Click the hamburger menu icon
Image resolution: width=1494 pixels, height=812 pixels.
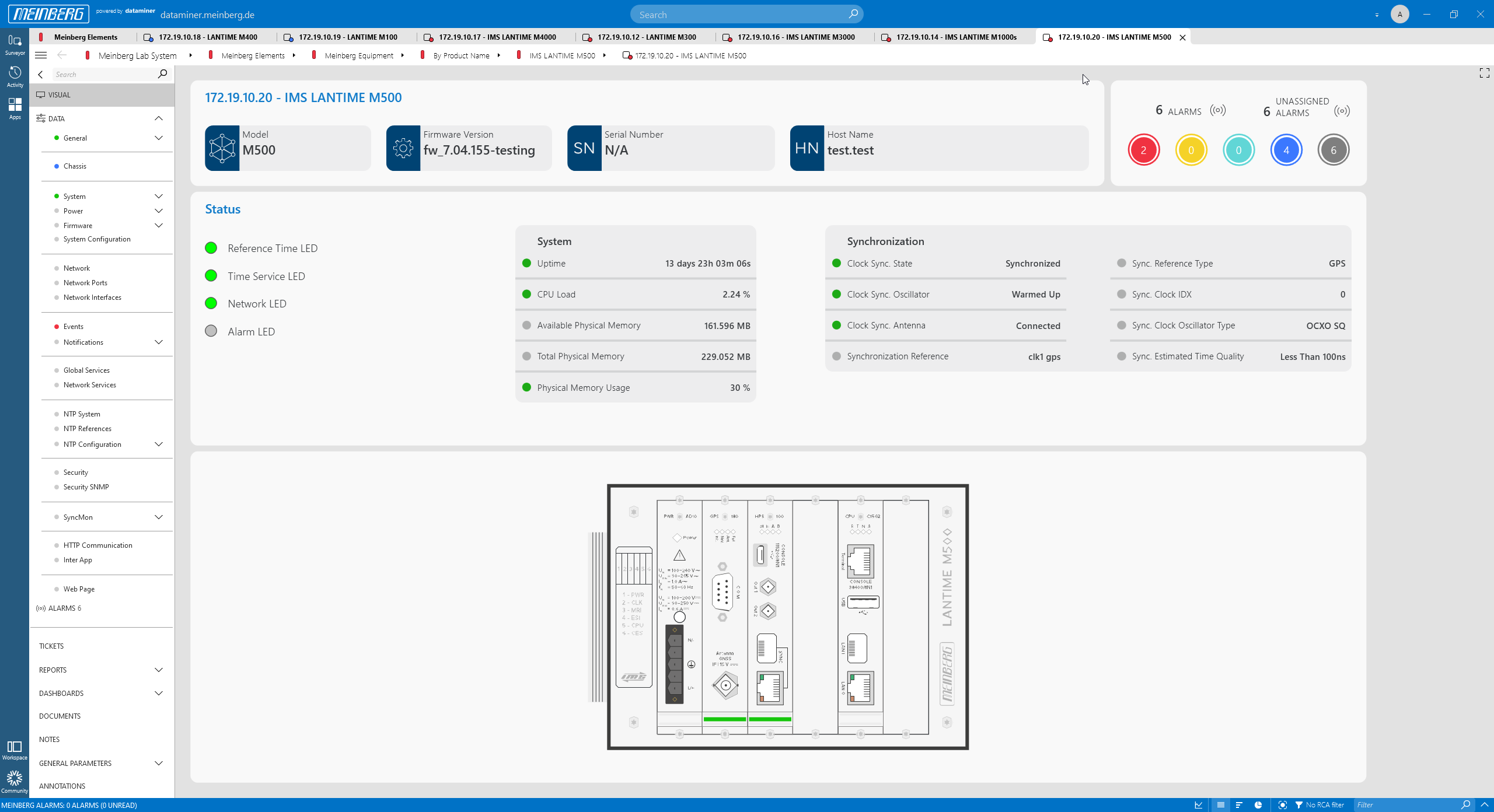pyautogui.click(x=41, y=55)
